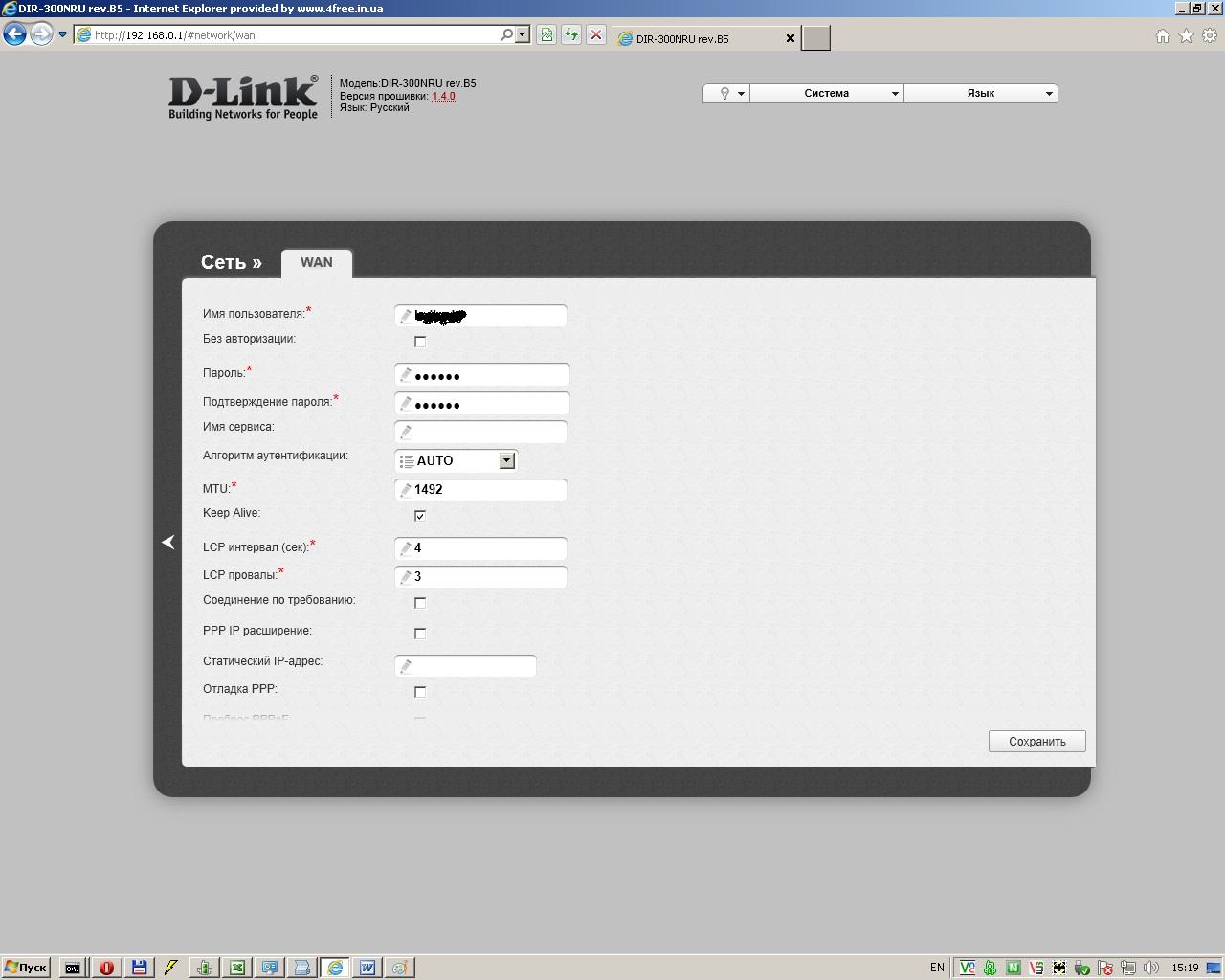1225x980 pixels.
Task: Click LCP интервал field
Action: click(x=480, y=547)
